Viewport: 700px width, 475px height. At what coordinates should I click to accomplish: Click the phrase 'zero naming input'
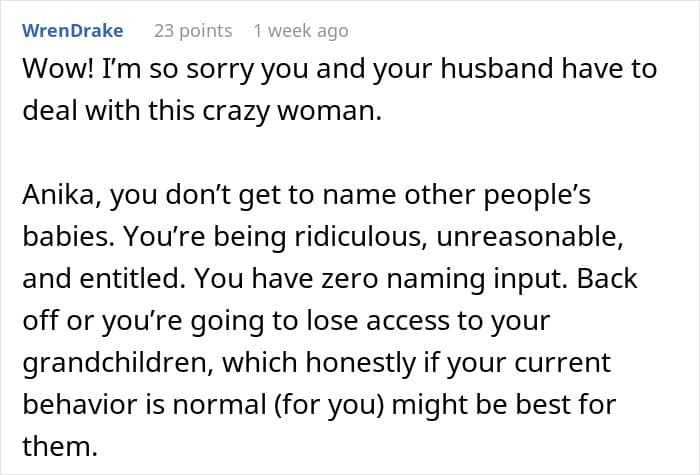click(x=397, y=279)
